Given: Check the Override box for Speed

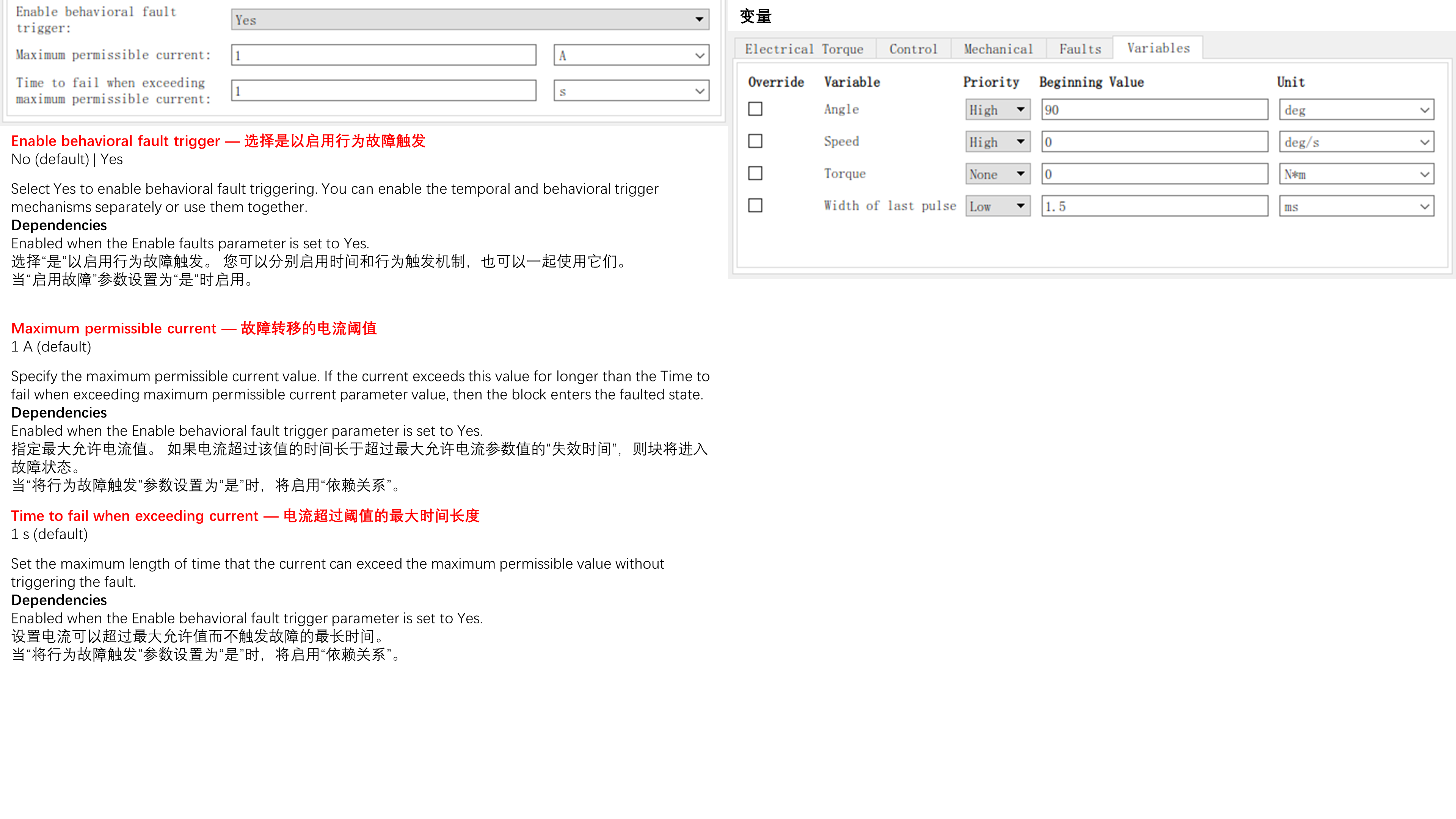Looking at the screenshot, I should pos(755,141).
